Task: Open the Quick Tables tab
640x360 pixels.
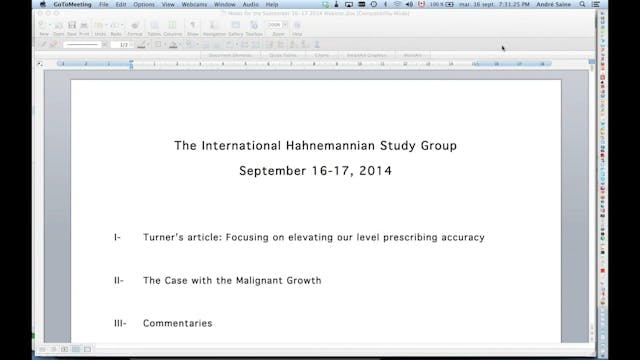Action: [x=282, y=55]
